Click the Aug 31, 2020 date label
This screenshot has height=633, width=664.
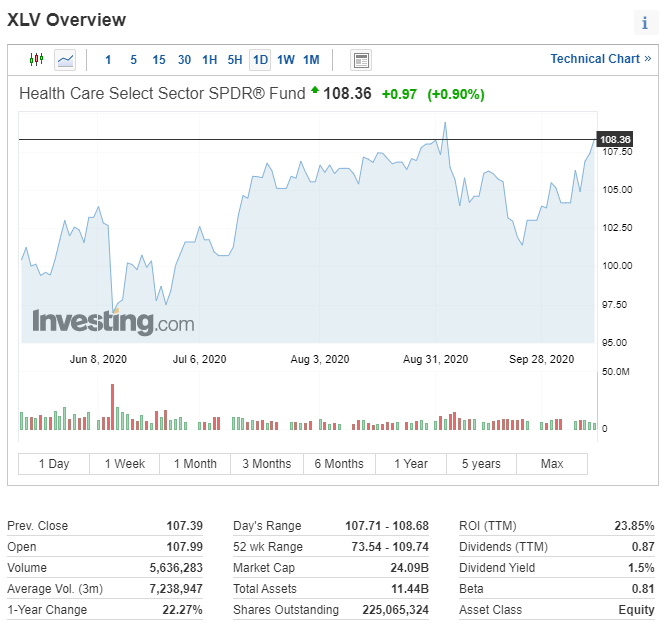pyautogui.click(x=435, y=359)
